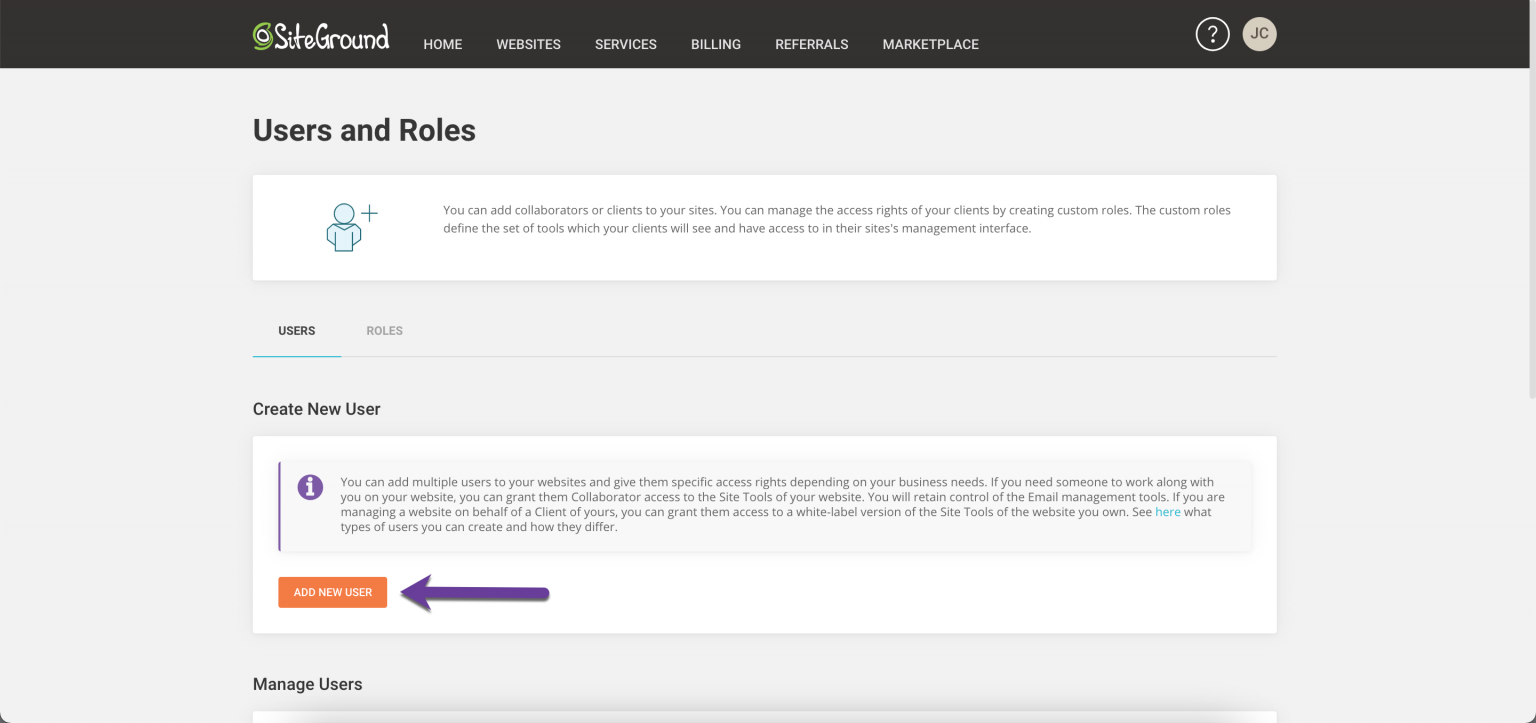Open the MARKETPLACE menu item

pos(930,44)
